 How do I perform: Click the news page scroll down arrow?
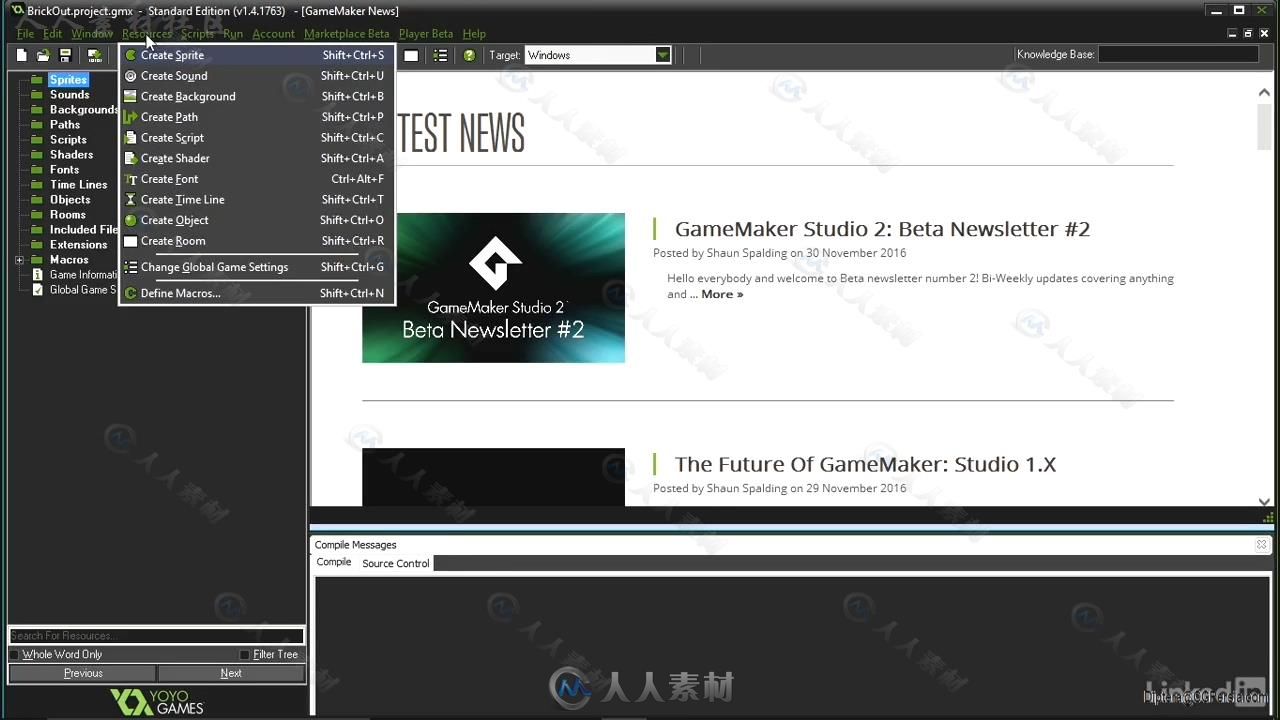pos(1264,502)
